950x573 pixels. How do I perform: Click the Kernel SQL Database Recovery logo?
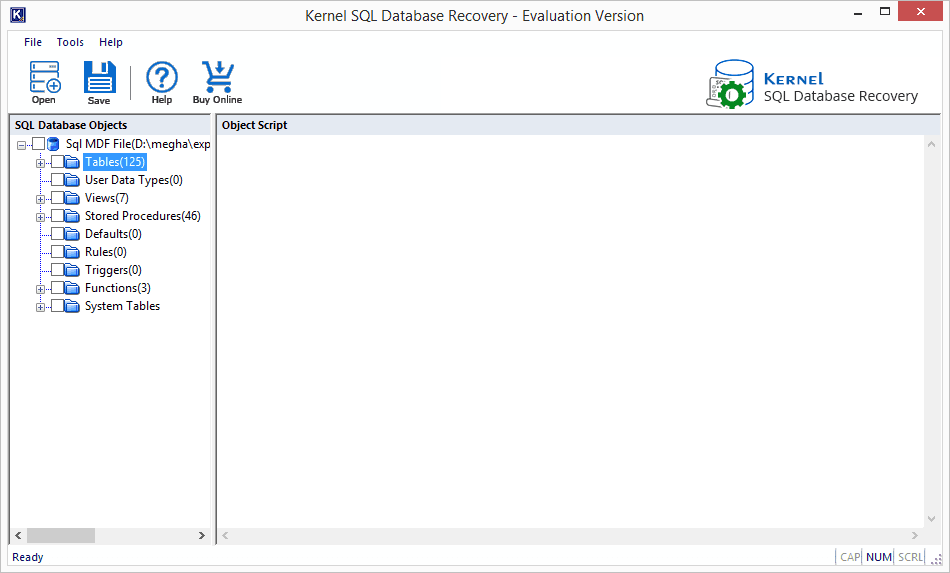coord(812,84)
